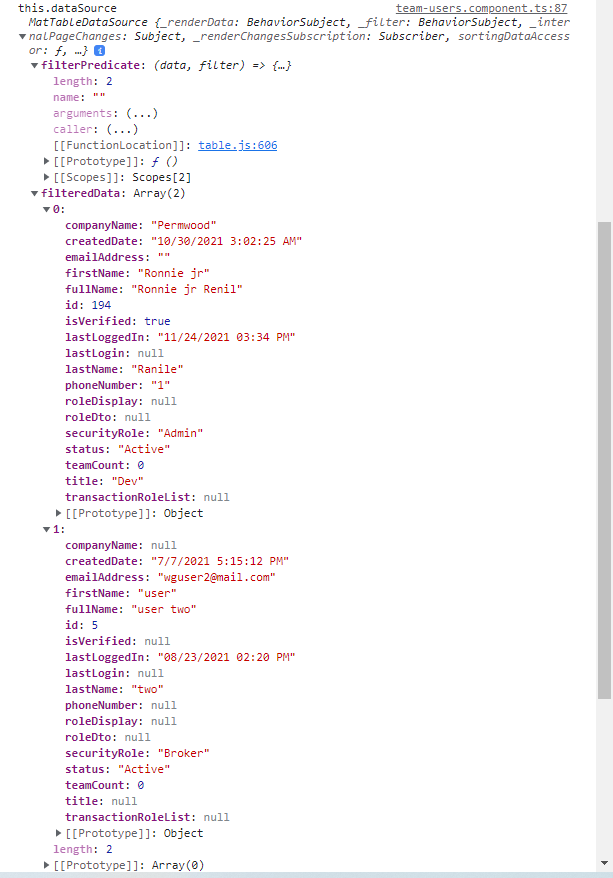Select firstName "Ronnie jr" value
The image size is (613, 878).
(174, 273)
